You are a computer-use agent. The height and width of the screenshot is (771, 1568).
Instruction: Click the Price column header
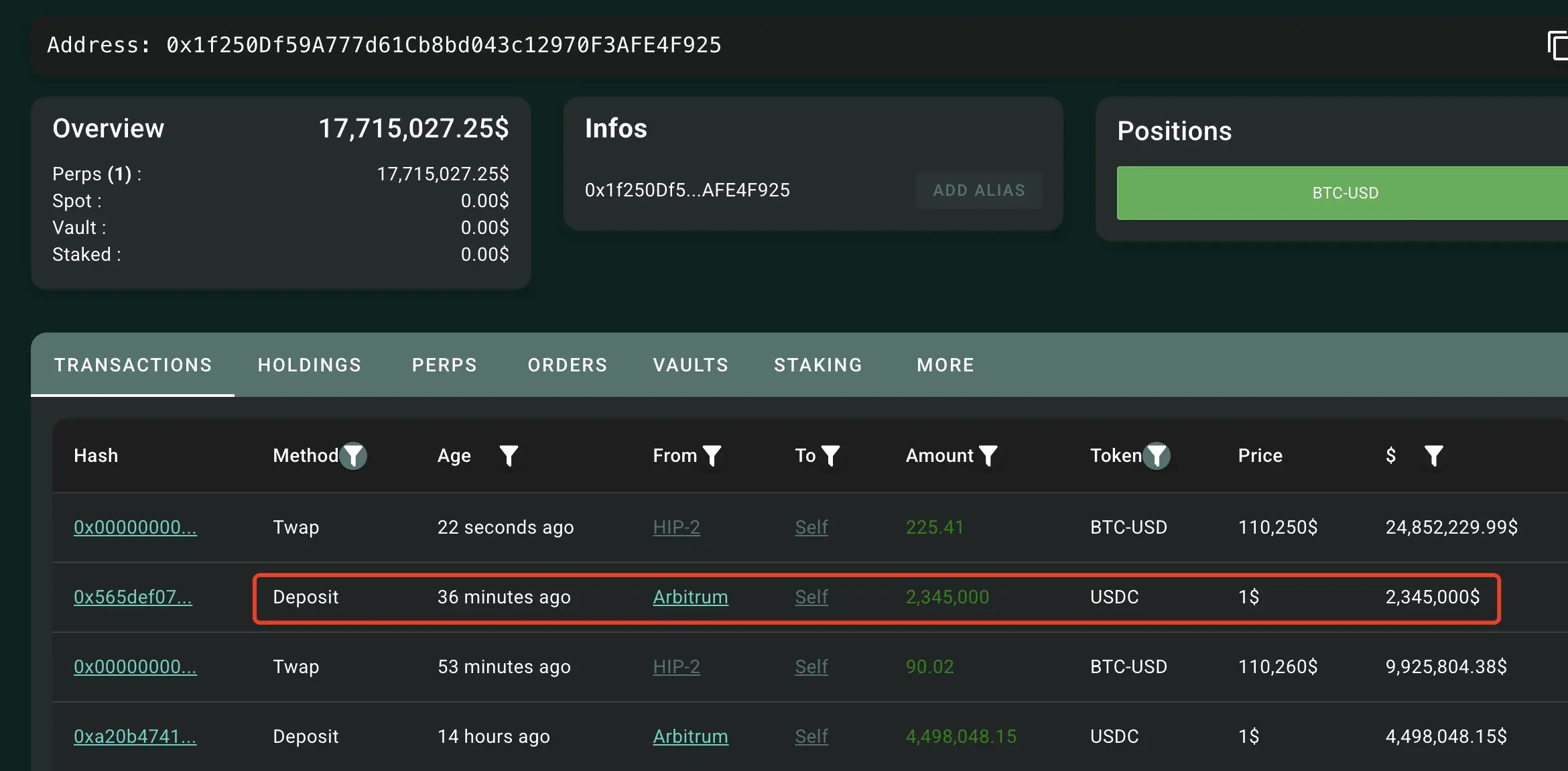tap(1260, 456)
